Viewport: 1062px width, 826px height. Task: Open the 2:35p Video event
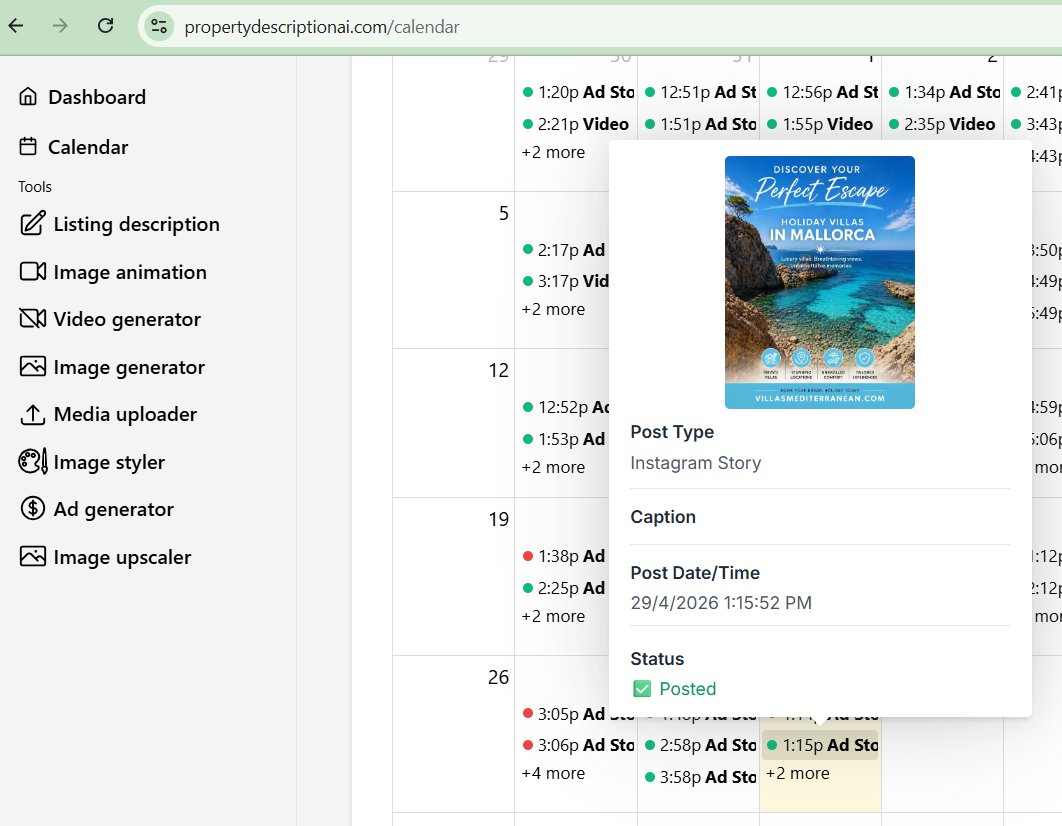tap(943, 125)
